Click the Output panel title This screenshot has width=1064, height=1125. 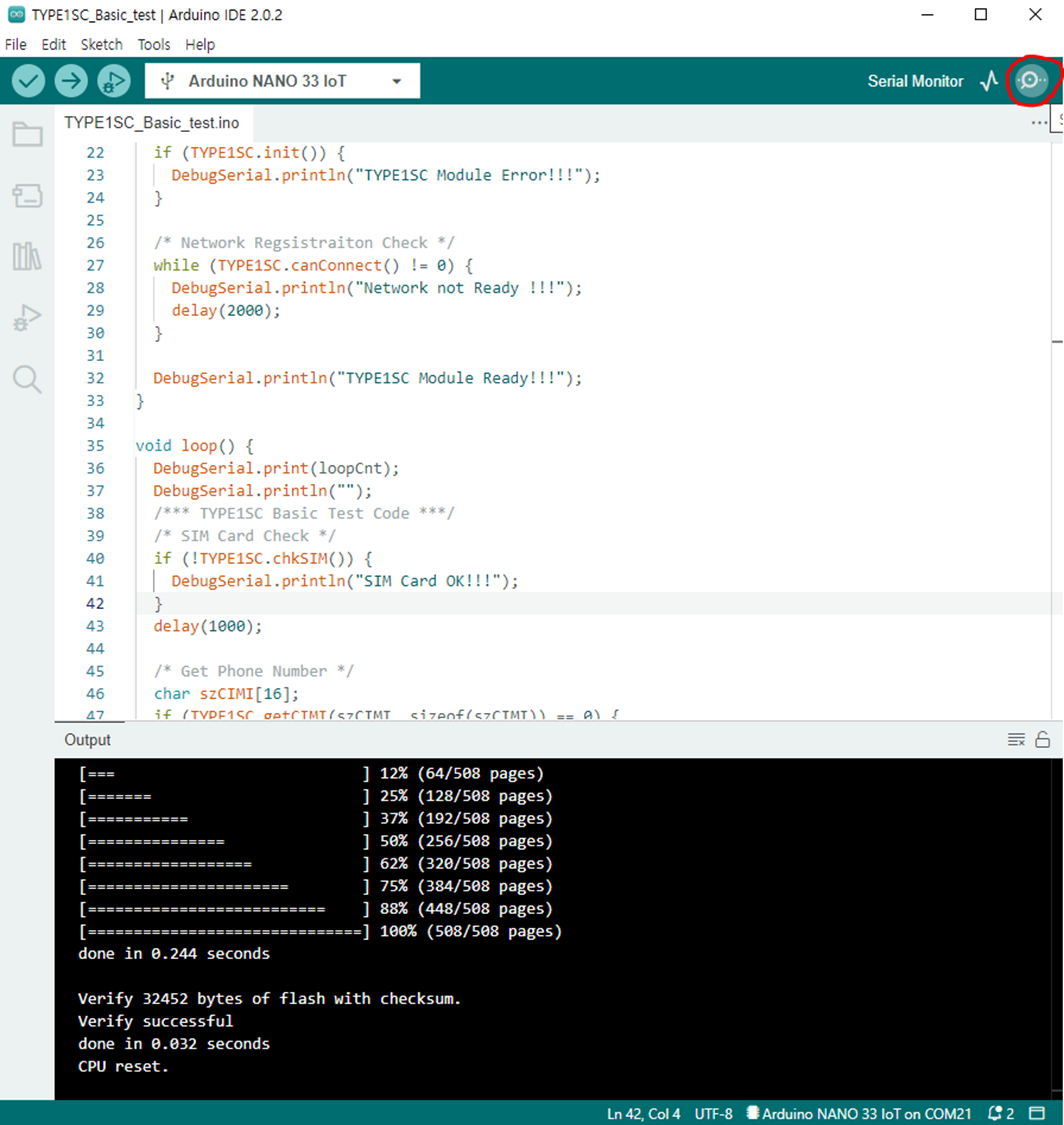(88, 740)
